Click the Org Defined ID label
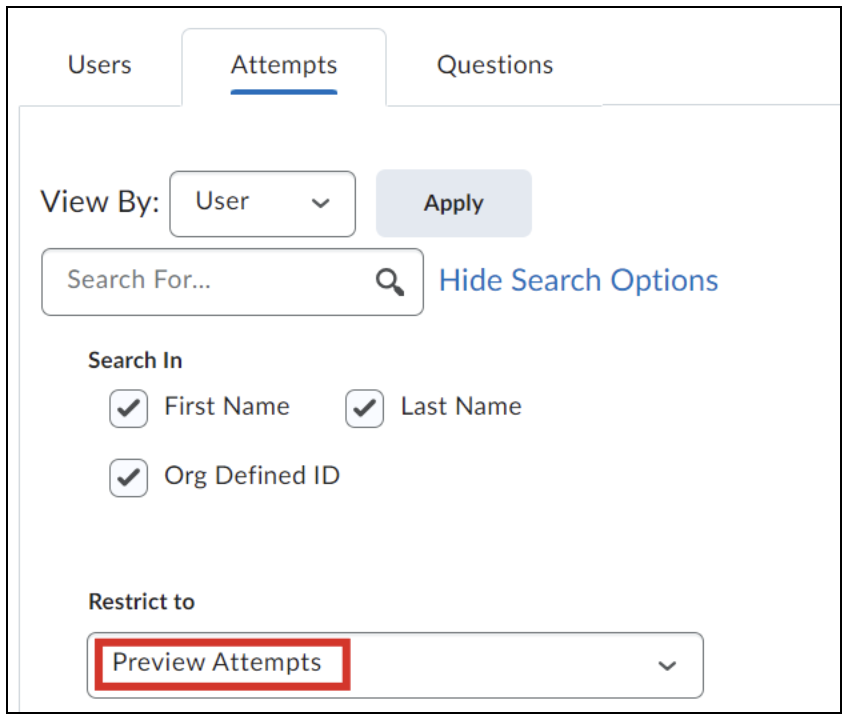Screen dimensions: 852x724 pyautogui.click(x=252, y=476)
